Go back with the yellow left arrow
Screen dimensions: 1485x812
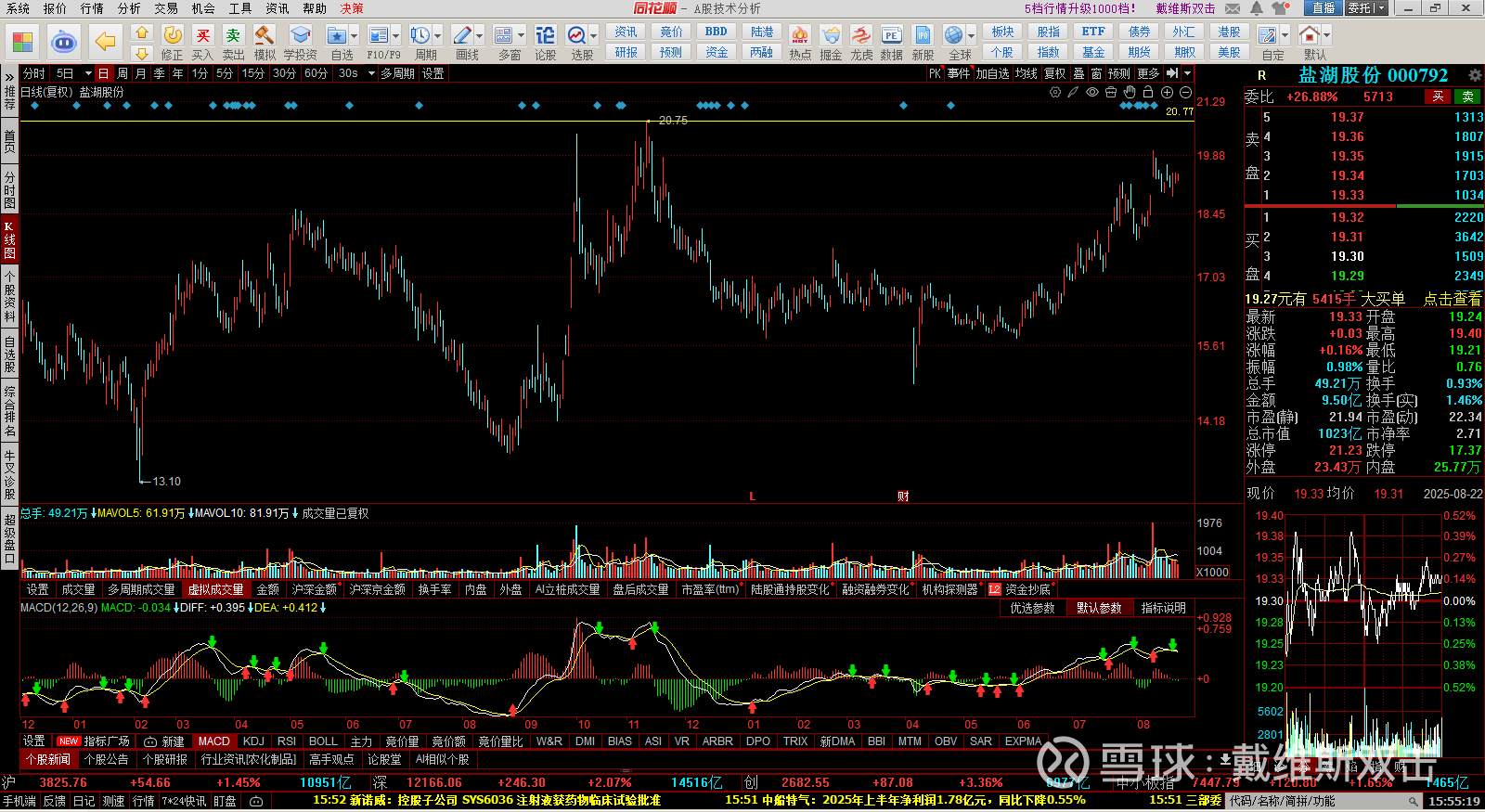point(106,42)
